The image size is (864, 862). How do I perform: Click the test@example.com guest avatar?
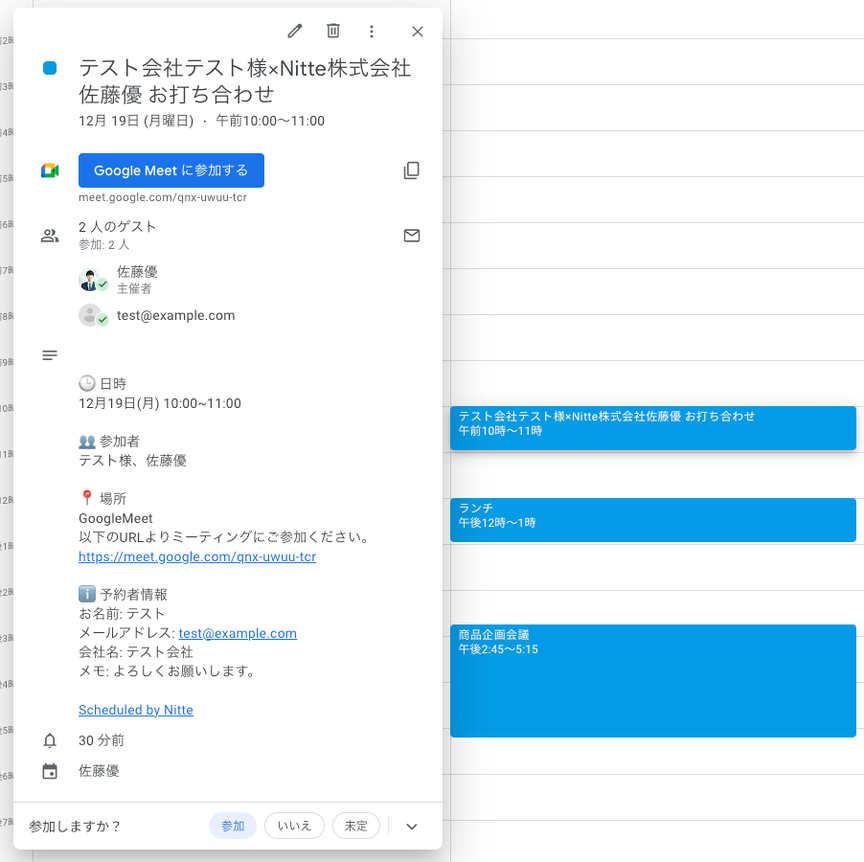coord(89,315)
